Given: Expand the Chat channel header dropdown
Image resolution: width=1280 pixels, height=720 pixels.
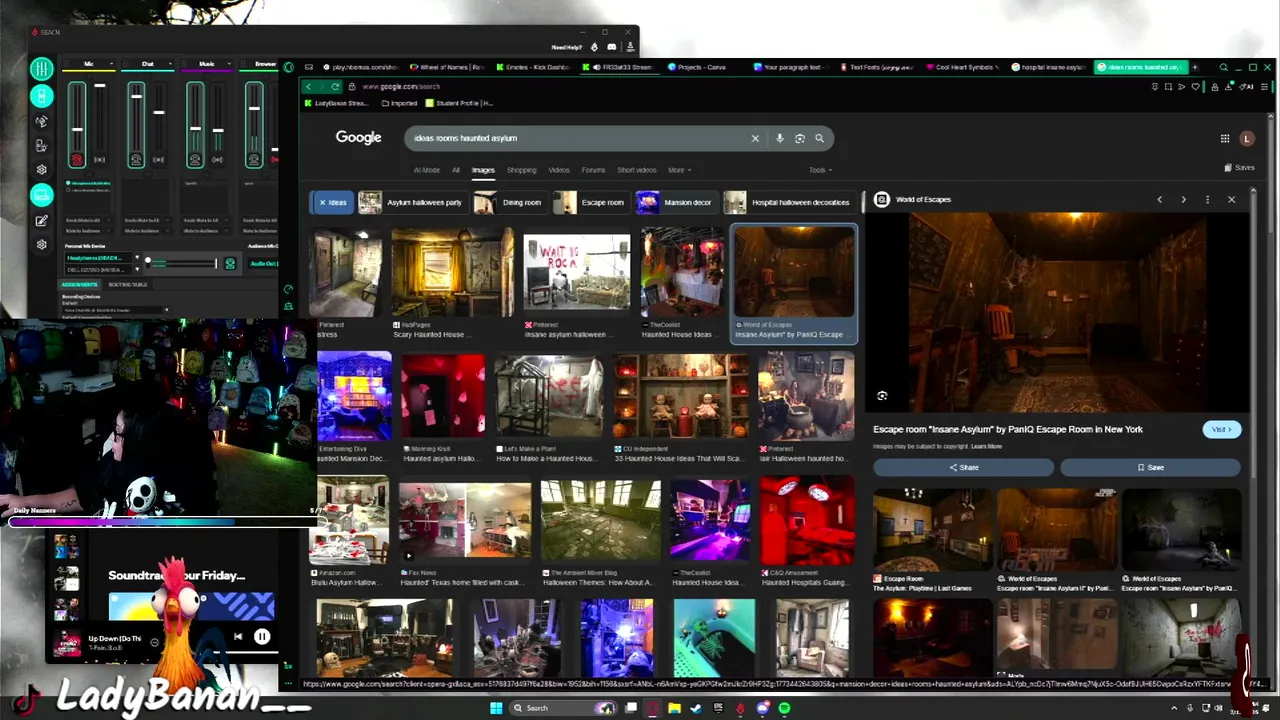Looking at the screenshot, I should [x=170, y=64].
